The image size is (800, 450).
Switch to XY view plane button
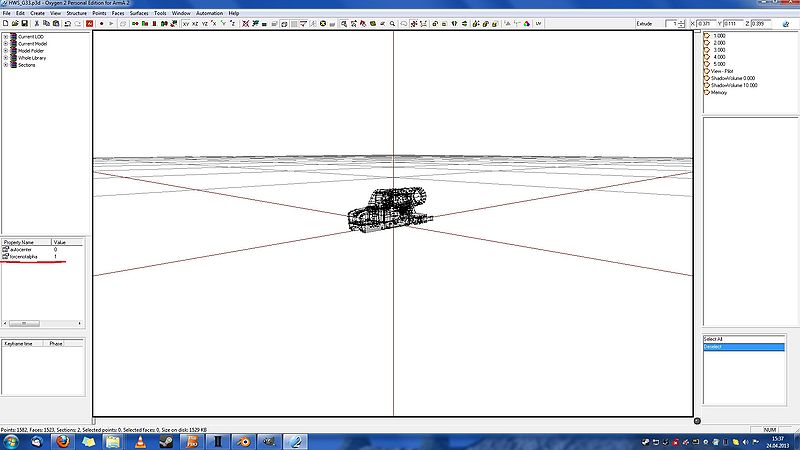pyautogui.click(x=186, y=22)
